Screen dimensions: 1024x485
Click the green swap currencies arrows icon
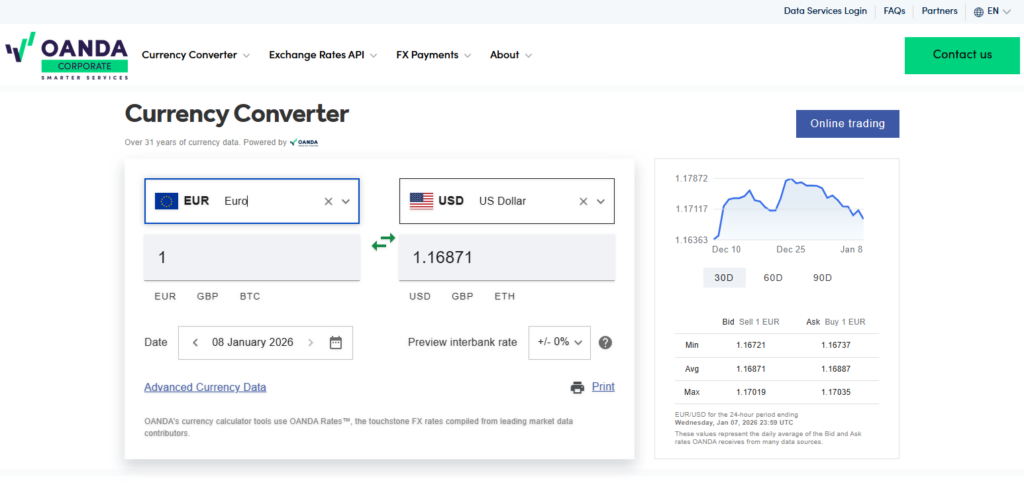click(383, 242)
